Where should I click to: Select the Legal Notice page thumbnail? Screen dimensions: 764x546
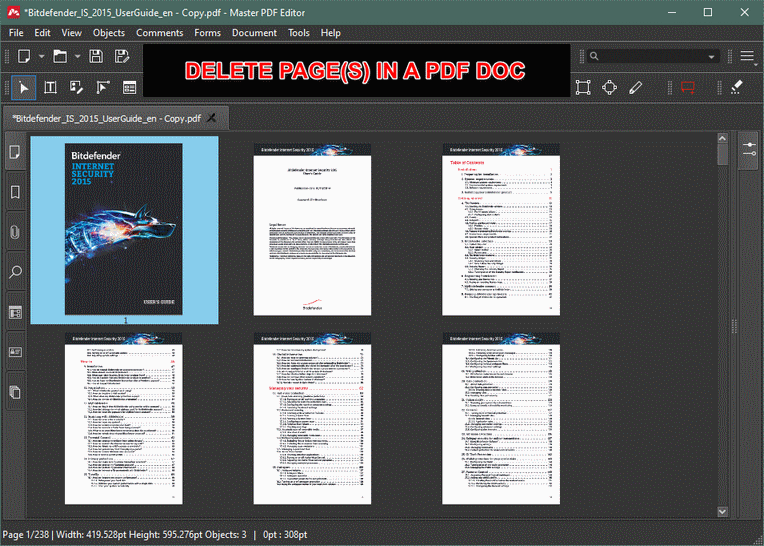click(x=312, y=229)
